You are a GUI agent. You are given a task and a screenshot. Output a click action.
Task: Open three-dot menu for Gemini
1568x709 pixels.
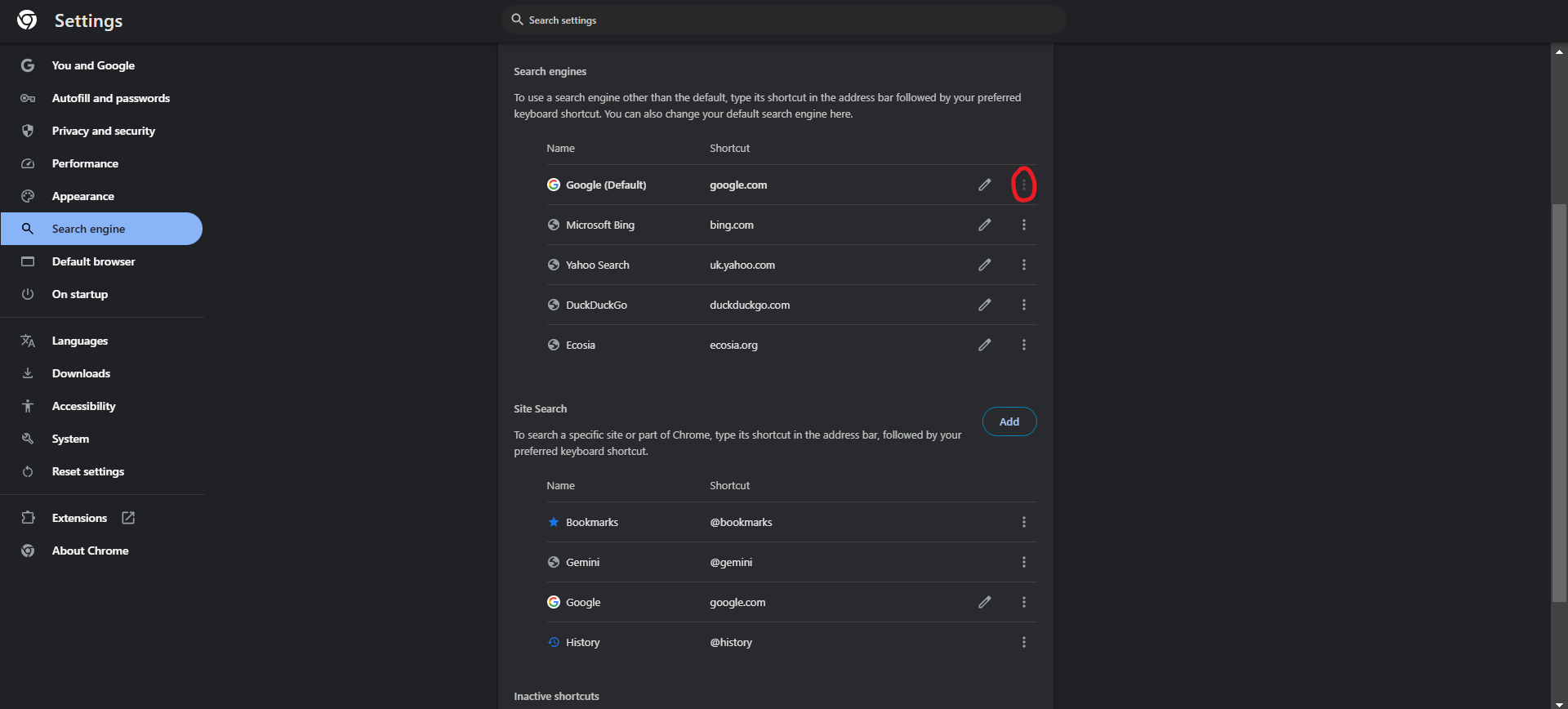1023,562
